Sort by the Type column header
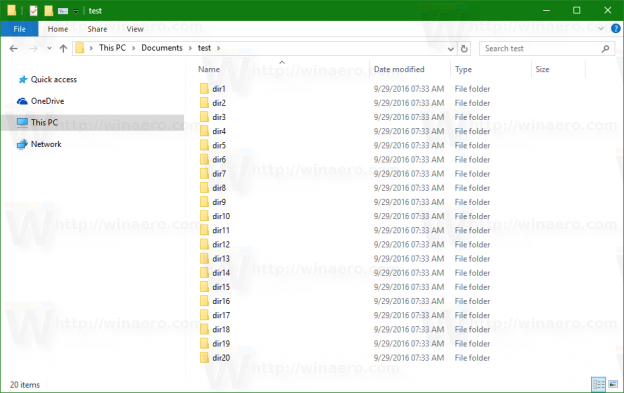 (463, 70)
